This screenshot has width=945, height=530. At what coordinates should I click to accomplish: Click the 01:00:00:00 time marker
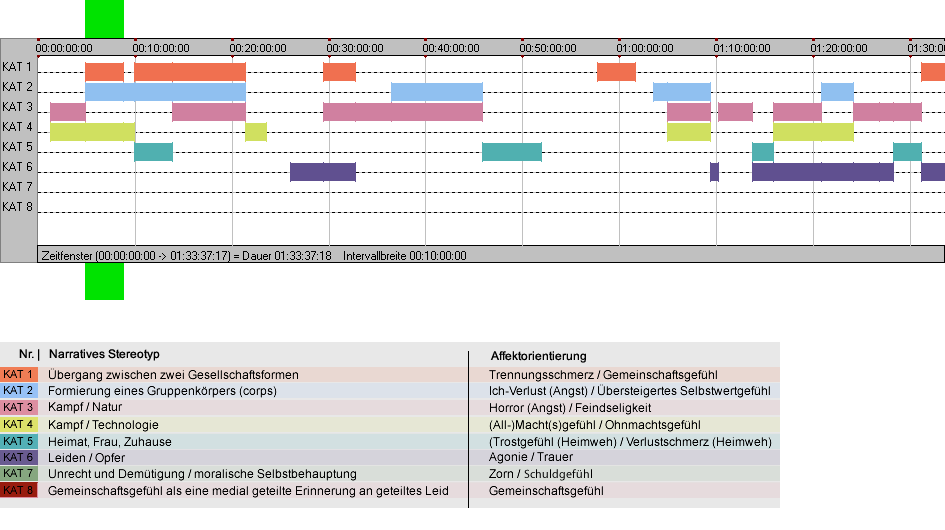pyautogui.click(x=645, y=48)
